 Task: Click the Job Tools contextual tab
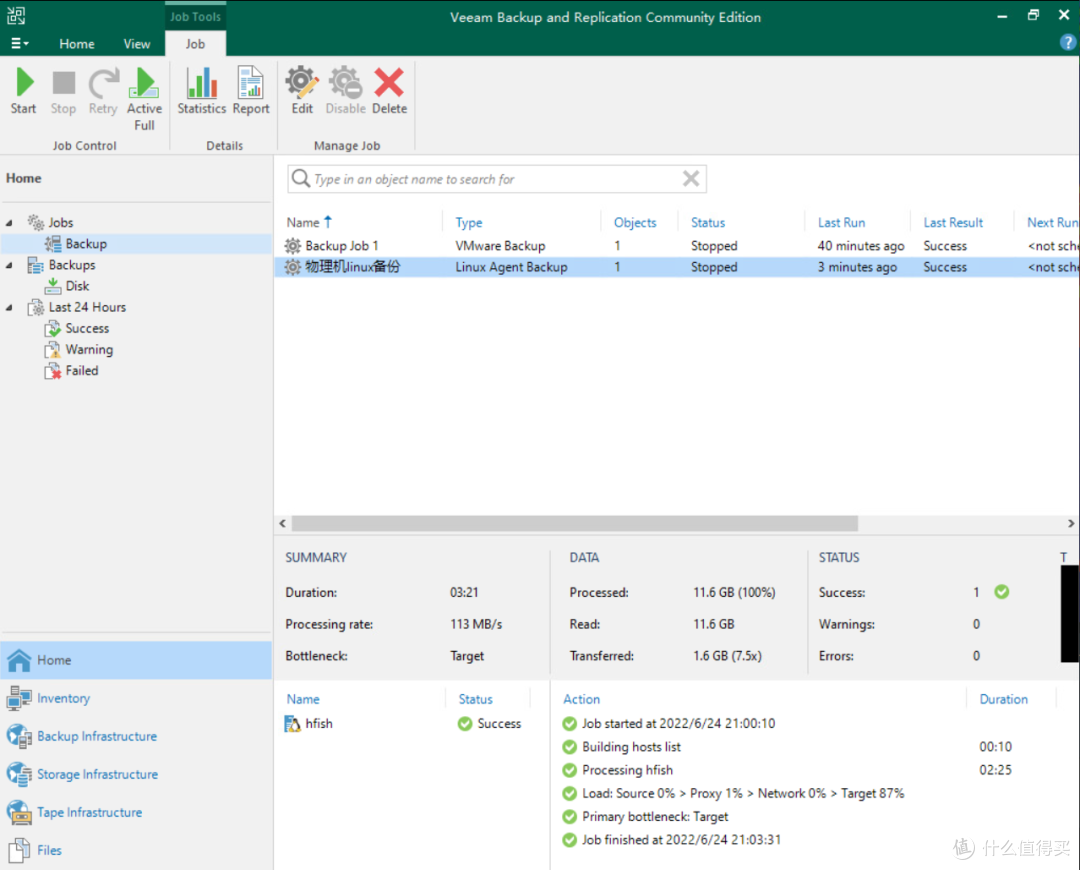(195, 17)
